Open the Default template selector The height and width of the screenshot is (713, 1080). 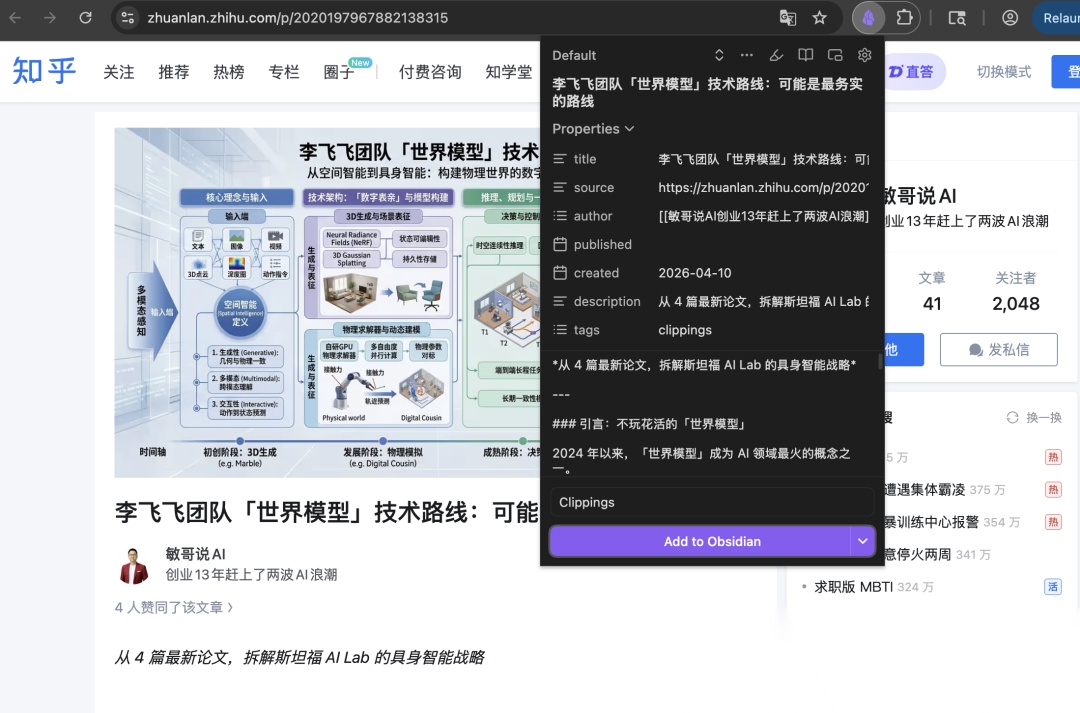pos(638,55)
